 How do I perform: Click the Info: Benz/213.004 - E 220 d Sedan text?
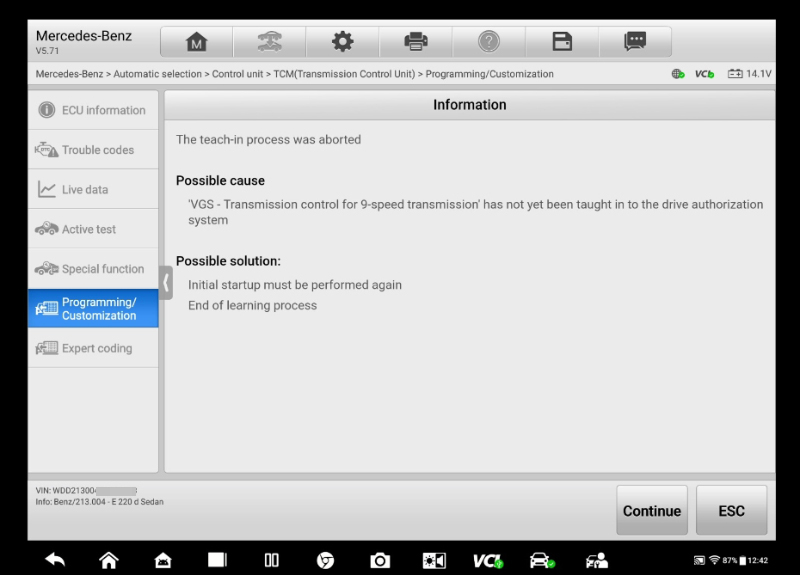click(x=99, y=502)
